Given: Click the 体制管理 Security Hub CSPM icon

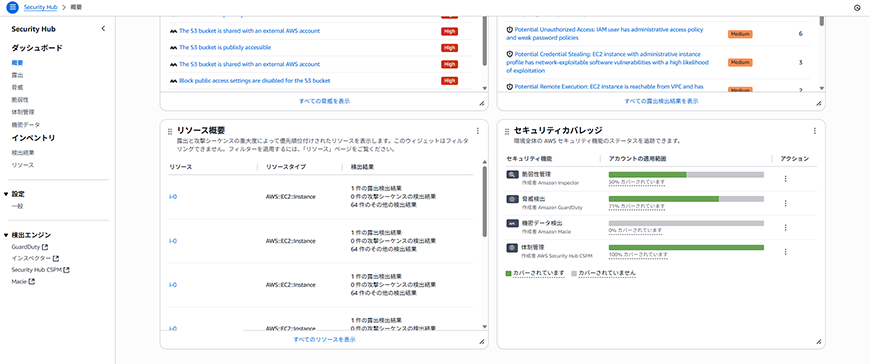Looking at the screenshot, I should 512,248.
